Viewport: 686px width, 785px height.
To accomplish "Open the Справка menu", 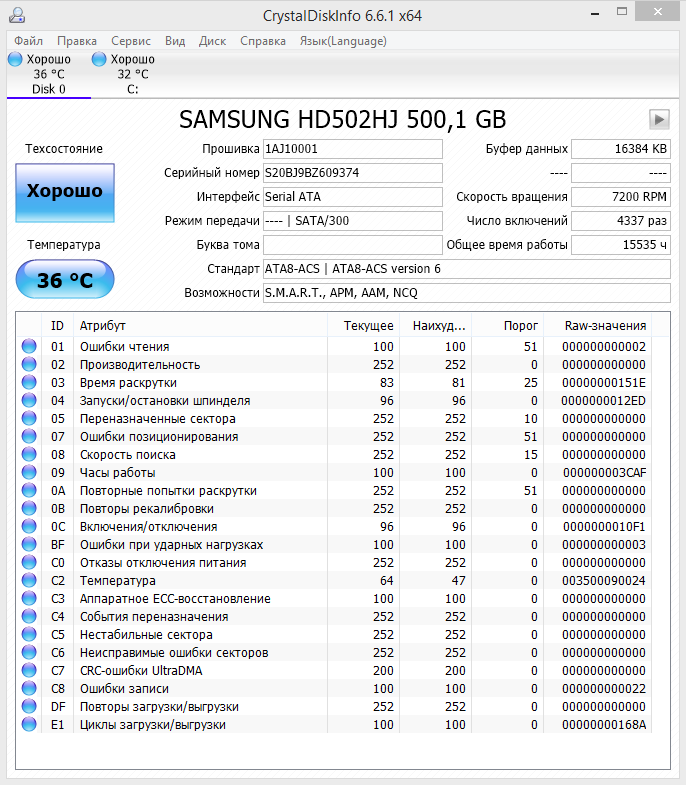I will 263,41.
